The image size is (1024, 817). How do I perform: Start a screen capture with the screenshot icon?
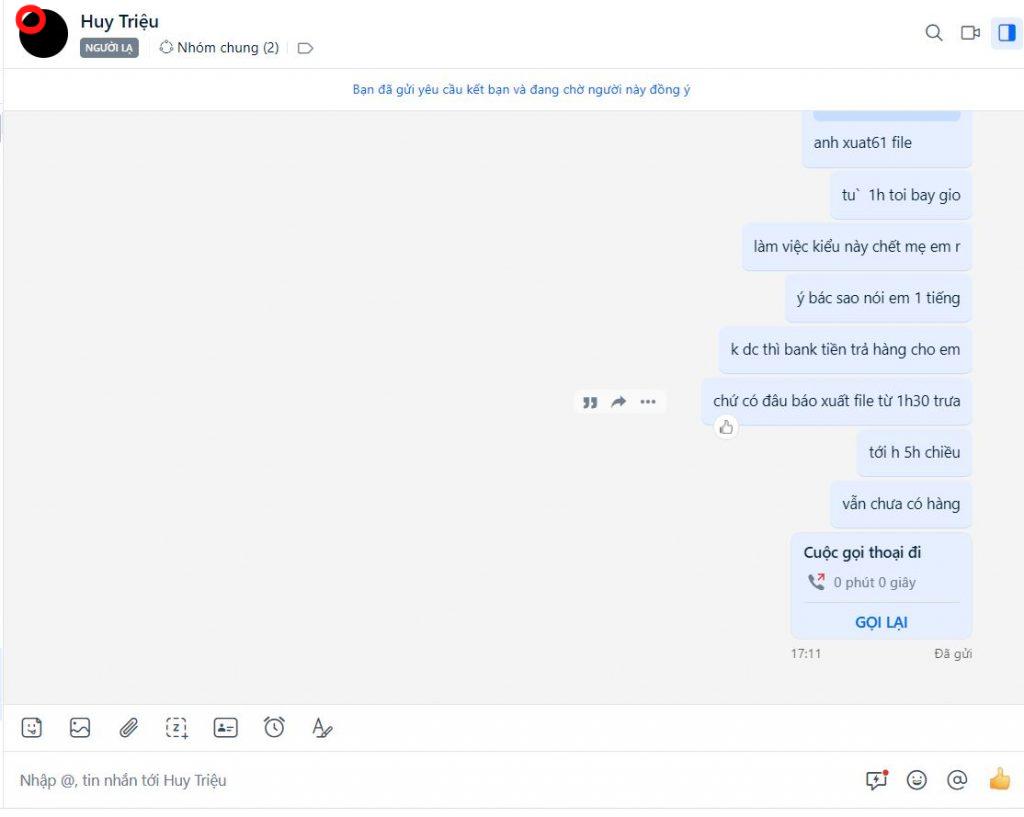(177, 728)
